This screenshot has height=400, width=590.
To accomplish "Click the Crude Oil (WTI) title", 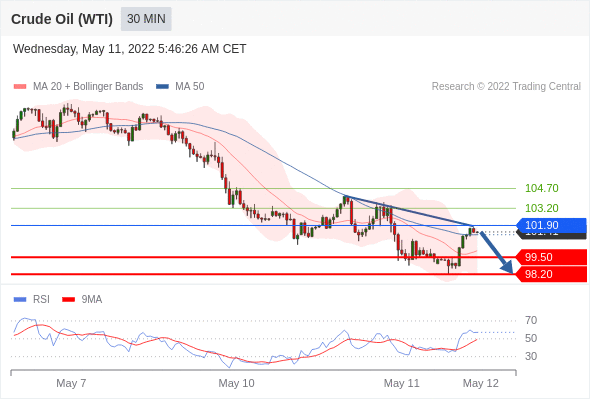I will (62, 19).
